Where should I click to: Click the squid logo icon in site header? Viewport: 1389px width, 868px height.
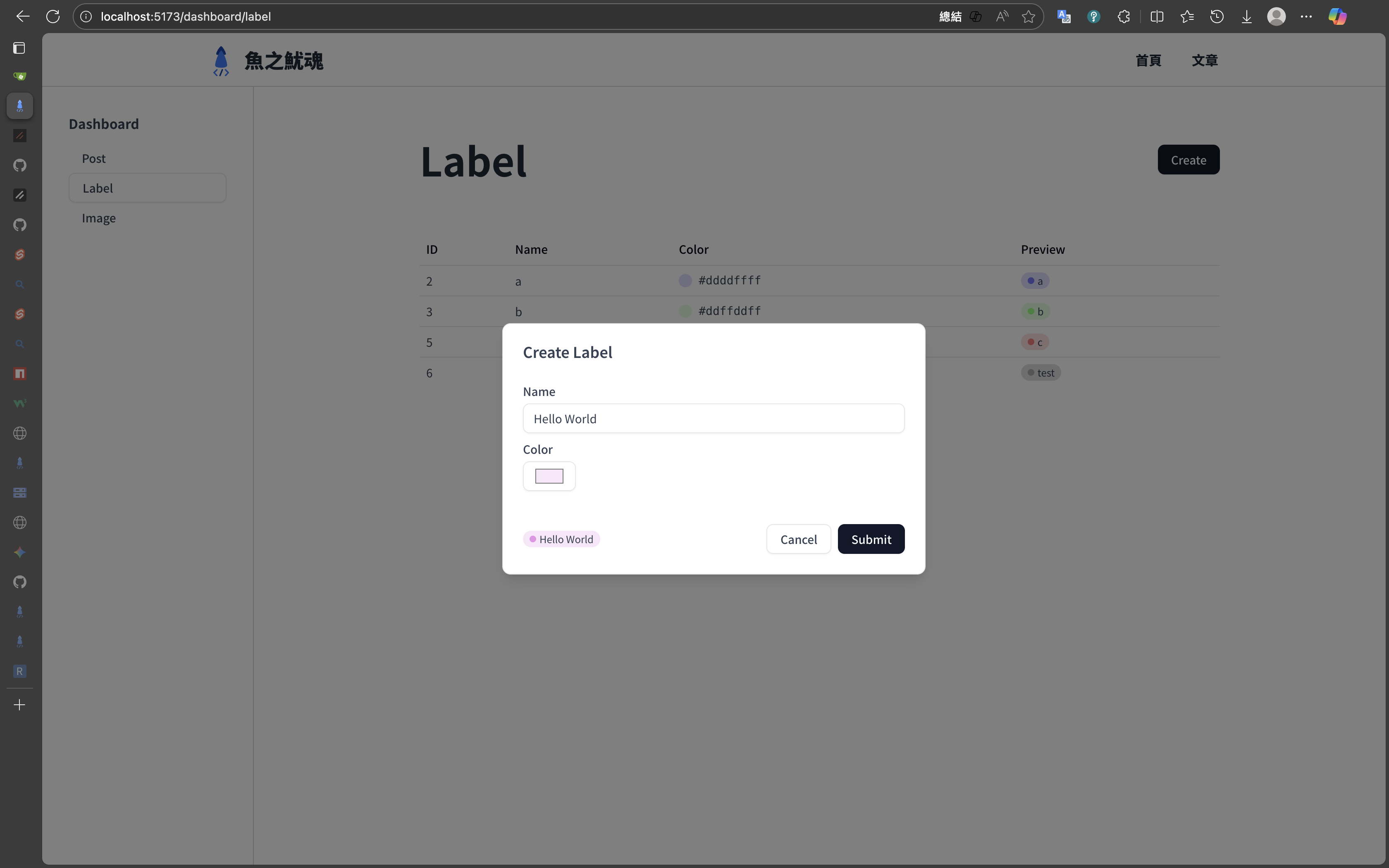click(x=221, y=61)
